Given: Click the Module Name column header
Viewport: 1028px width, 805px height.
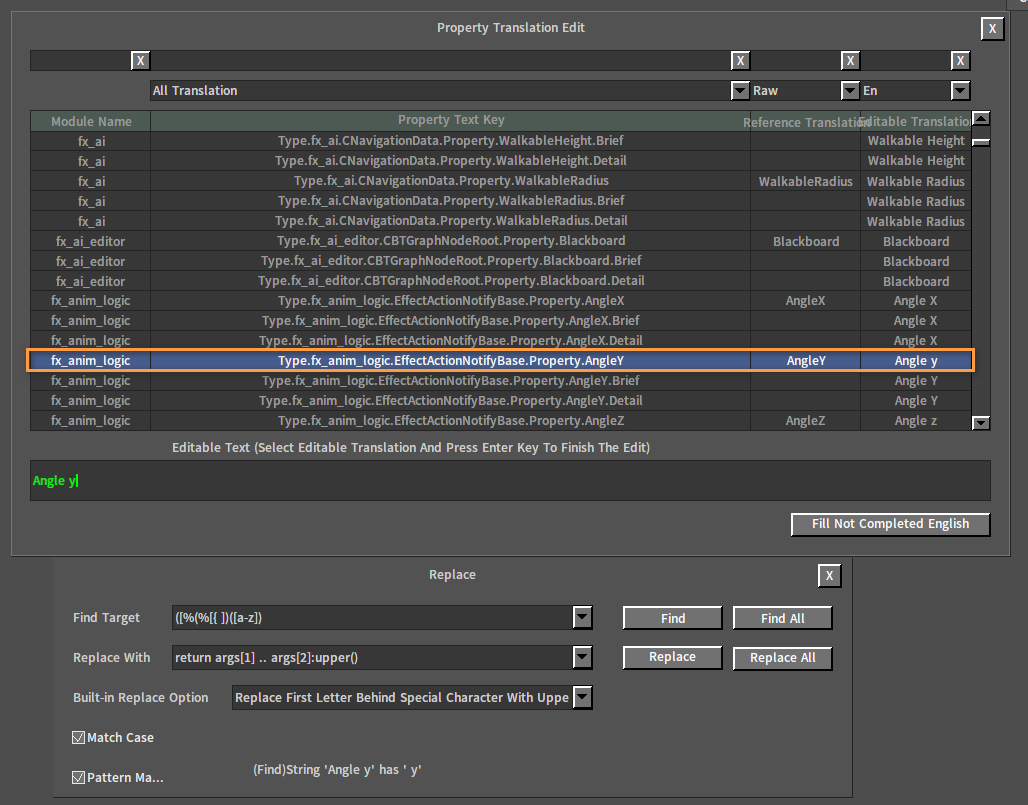Looking at the screenshot, I should [91, 121].
